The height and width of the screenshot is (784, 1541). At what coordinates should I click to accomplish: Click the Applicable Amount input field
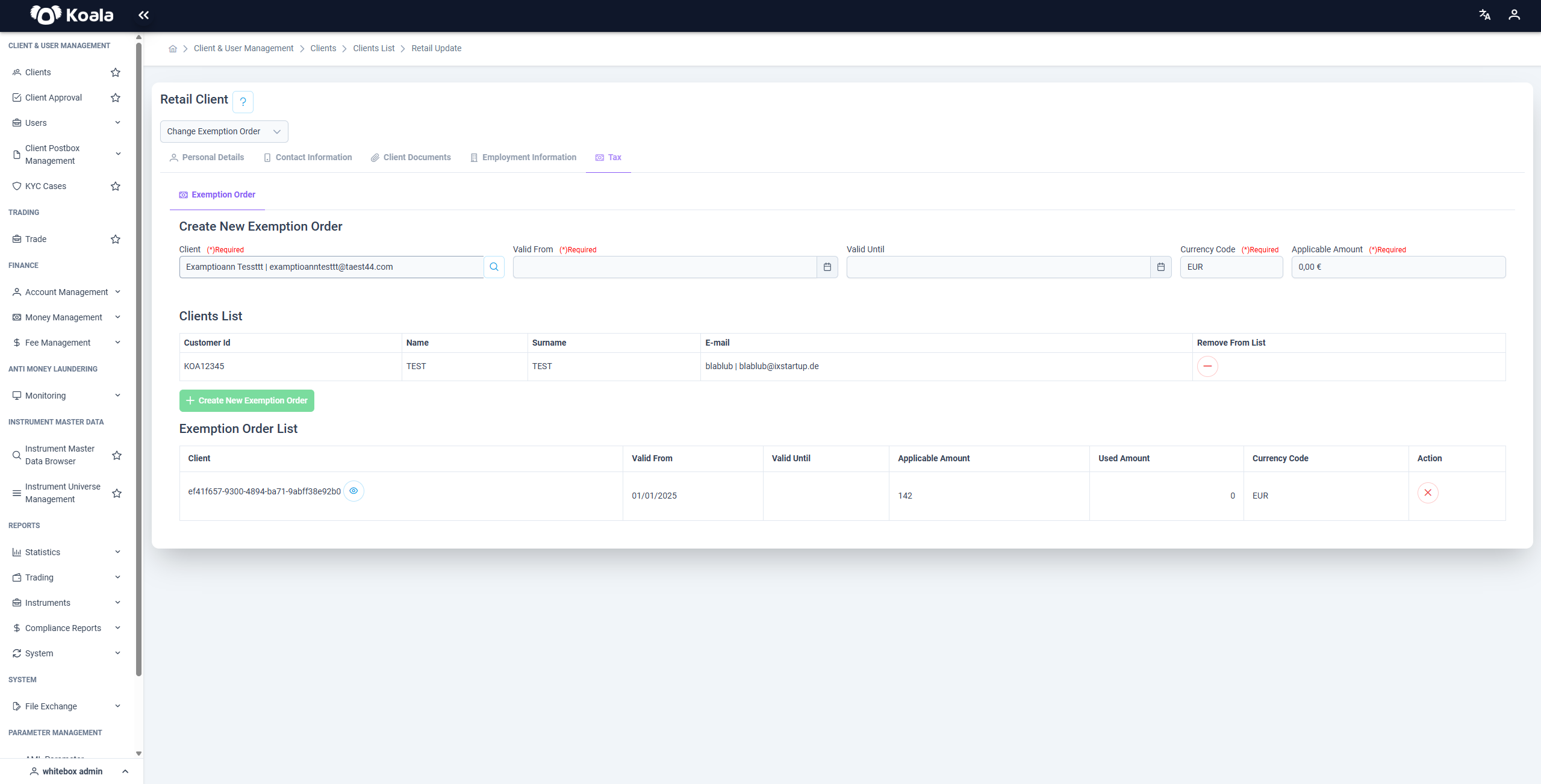pos(1398,267)
